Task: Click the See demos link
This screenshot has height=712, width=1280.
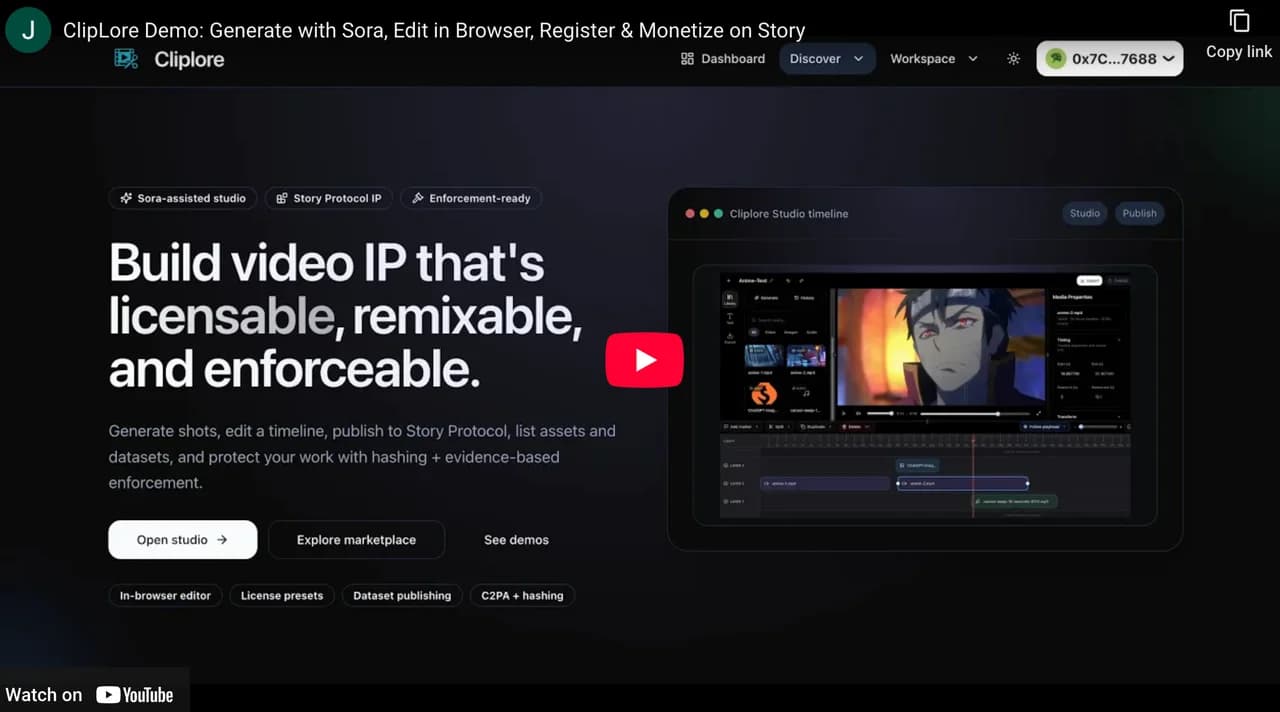Action: pos(516,540)
